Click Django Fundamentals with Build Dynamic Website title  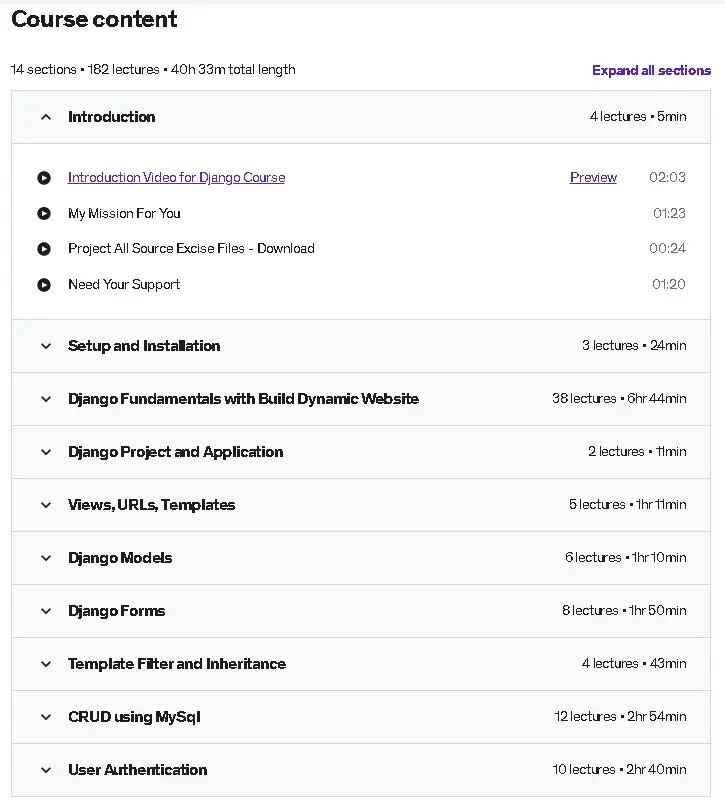(x=243, y=399)
